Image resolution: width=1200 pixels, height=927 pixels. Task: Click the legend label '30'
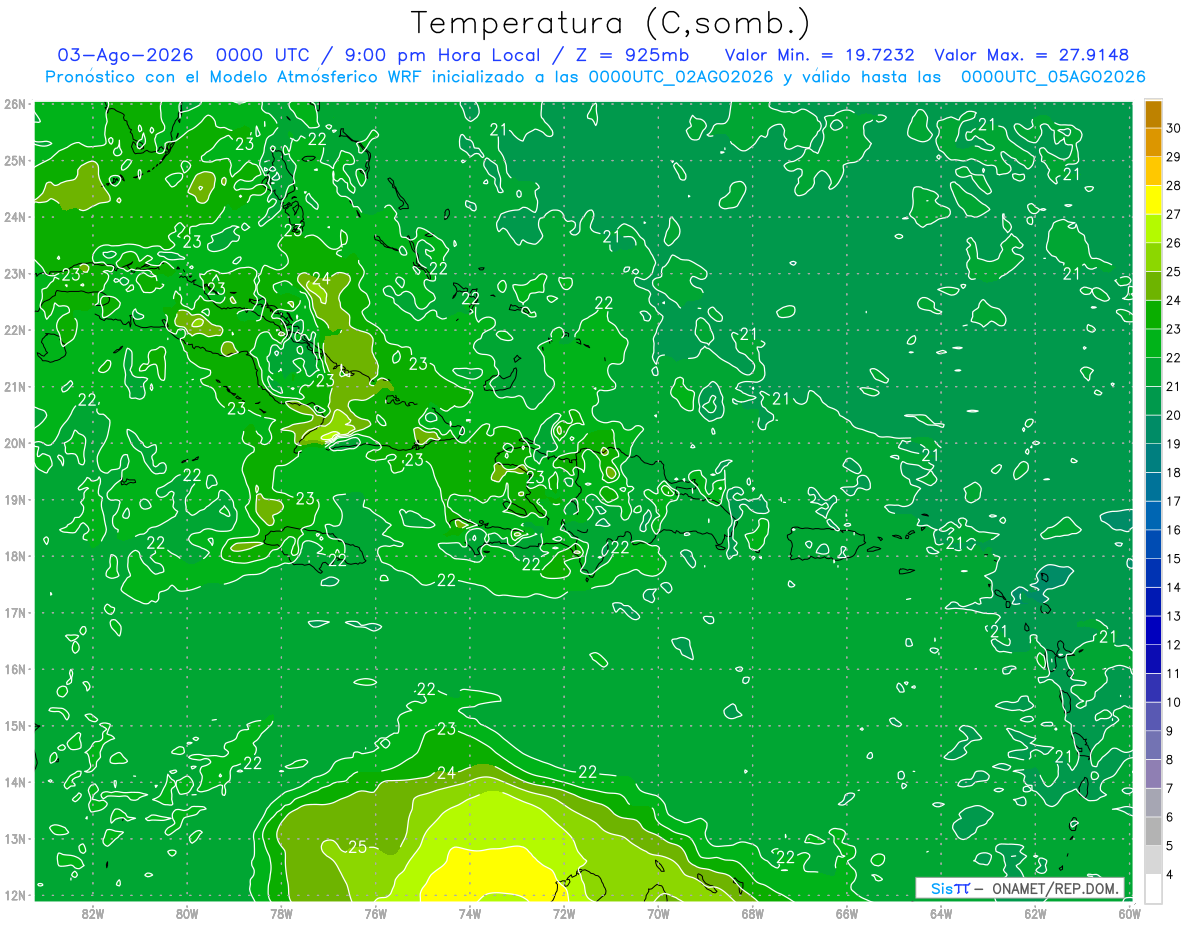tap(1174, 128)
